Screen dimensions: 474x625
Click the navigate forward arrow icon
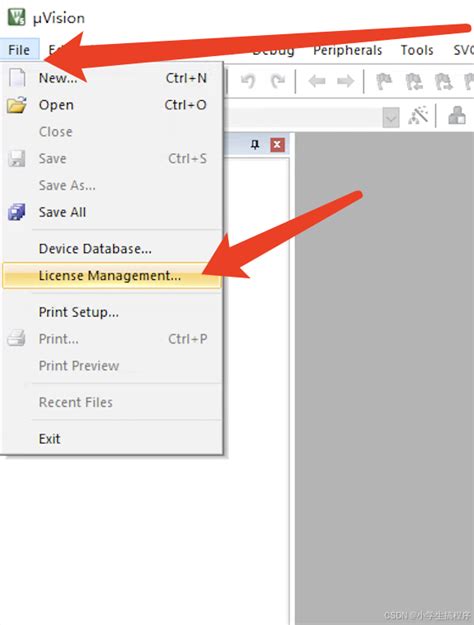click(x=345, y=81)
